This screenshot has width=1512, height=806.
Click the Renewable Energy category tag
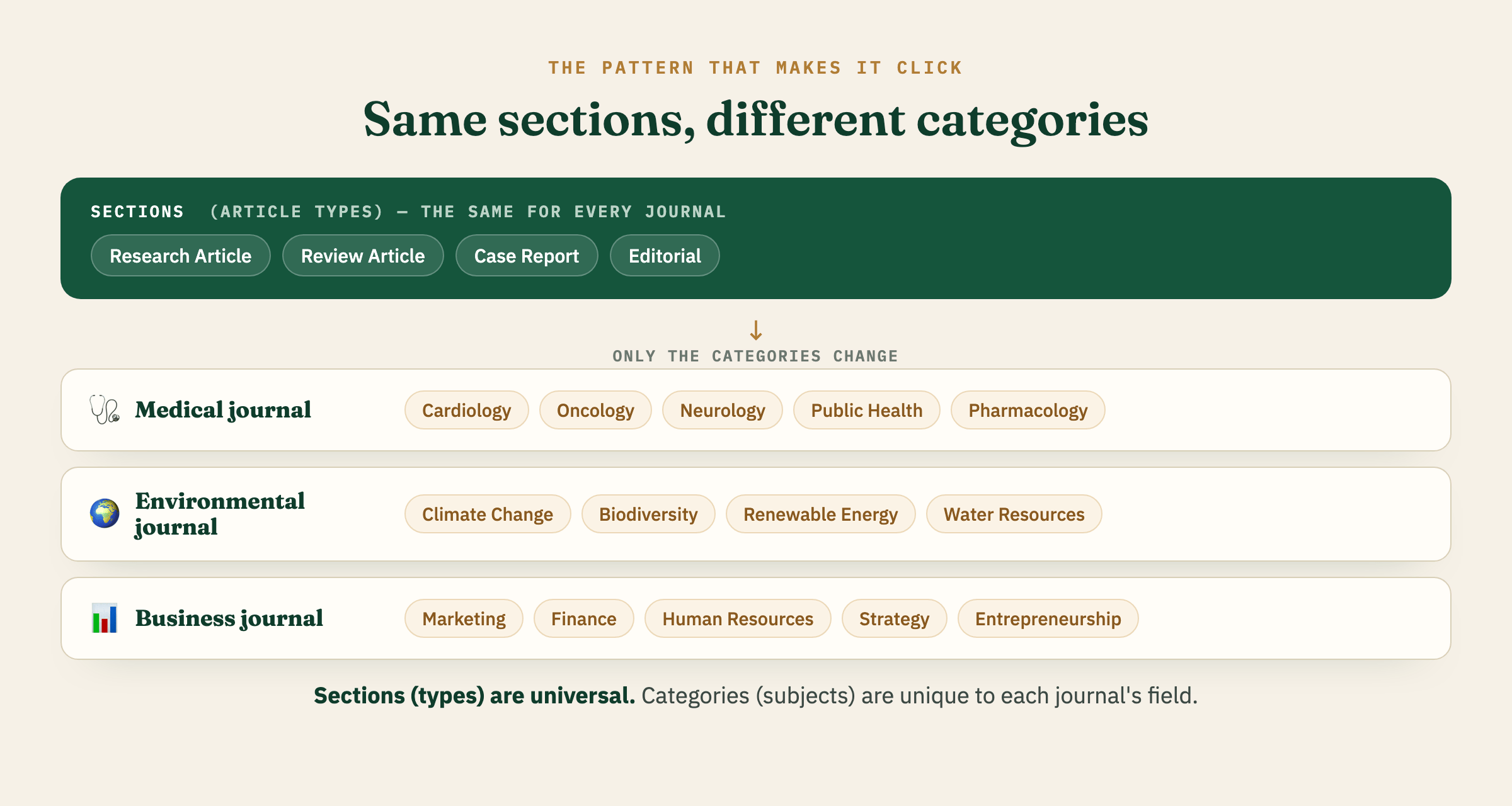(820, 514)
